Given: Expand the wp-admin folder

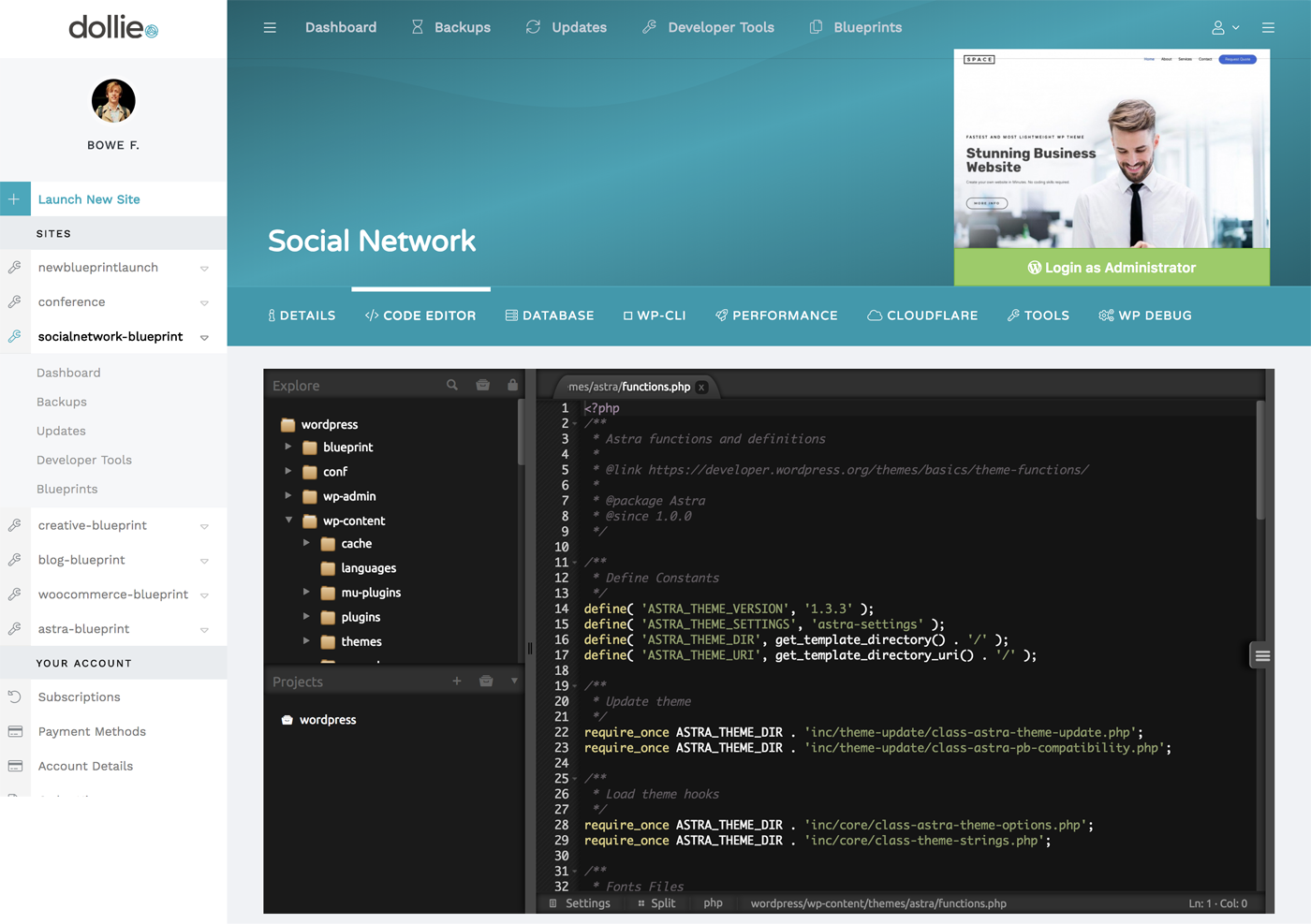Looking at the screenshot, I should 288,496.
